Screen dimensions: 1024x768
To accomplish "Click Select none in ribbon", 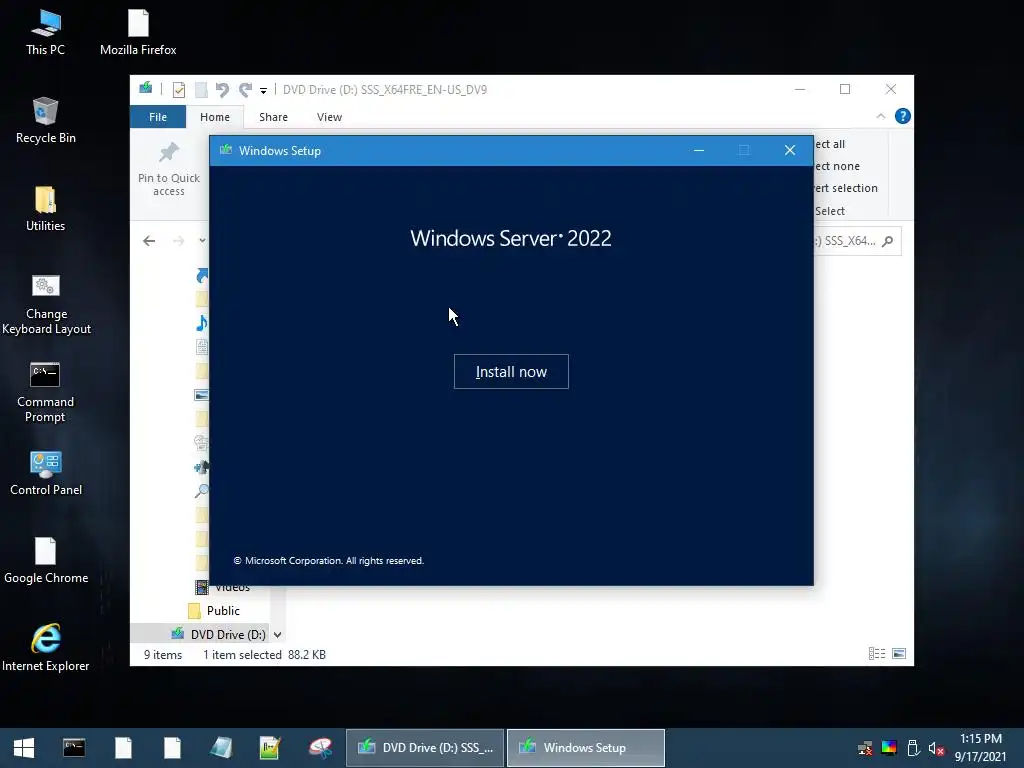I will tap(837, 166).
